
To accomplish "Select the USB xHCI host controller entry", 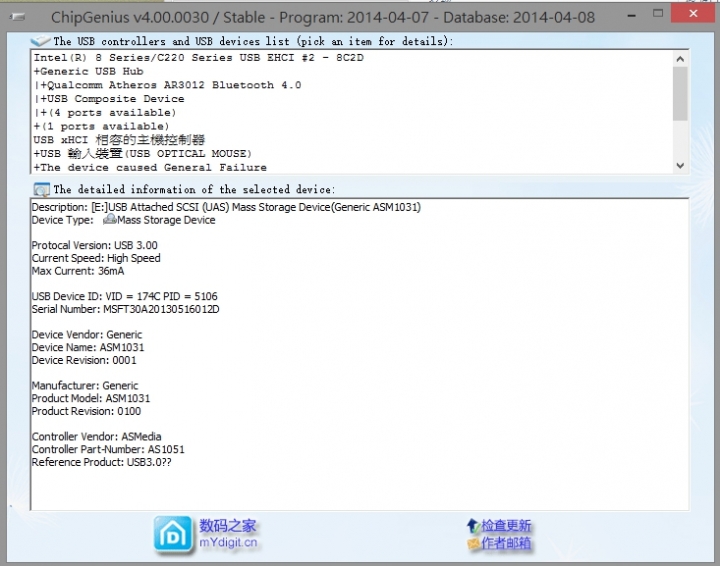I will point(119,140).
